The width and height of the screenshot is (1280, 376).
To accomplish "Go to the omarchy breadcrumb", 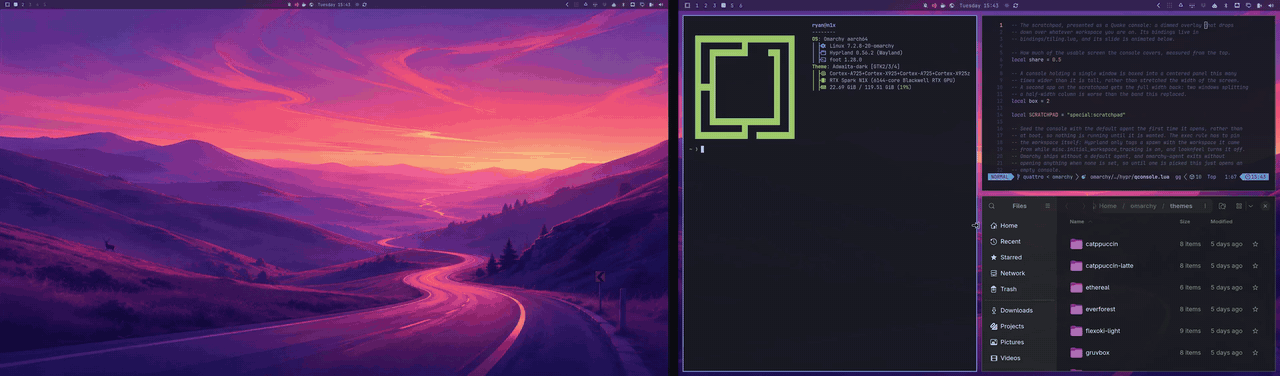I will click(x=1143, y=206).
